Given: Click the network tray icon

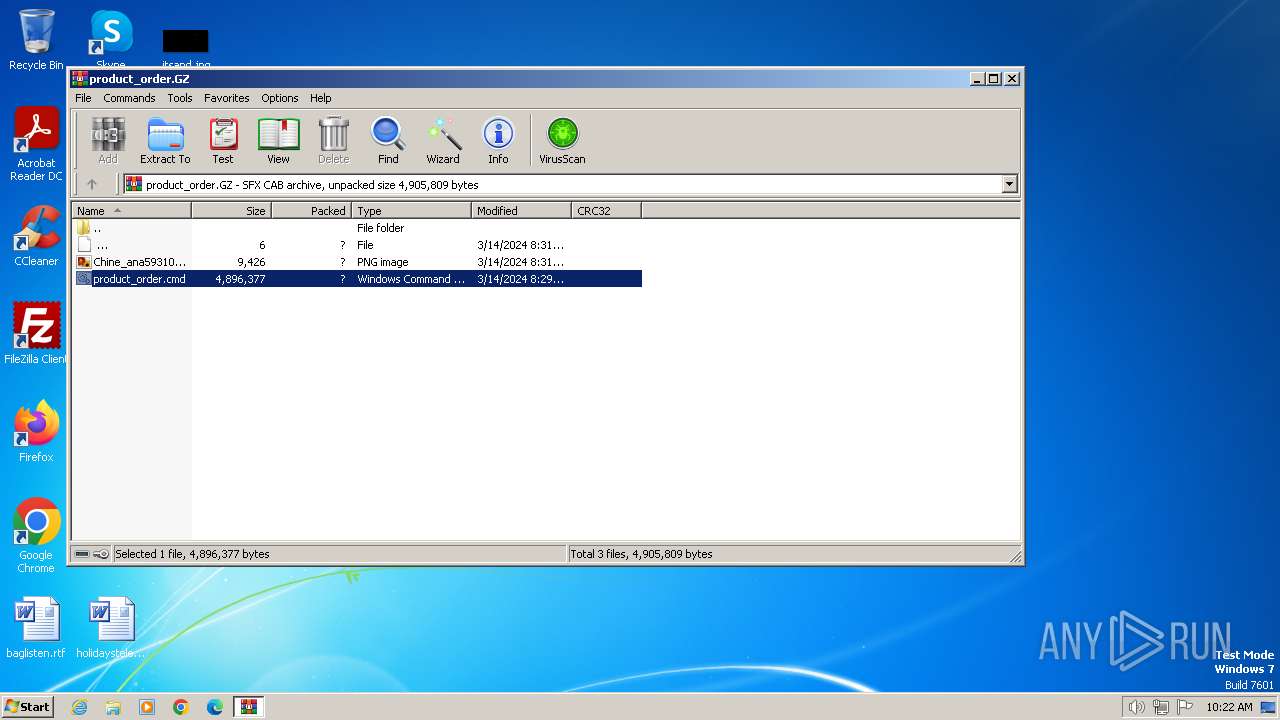Looking at the screenshot, I should click(1161, 707).
